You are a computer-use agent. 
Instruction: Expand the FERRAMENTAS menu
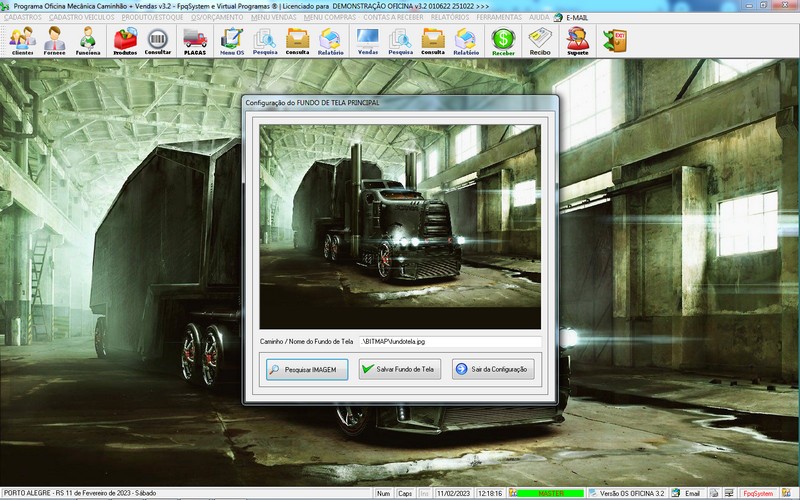click(x=497, y=18)
